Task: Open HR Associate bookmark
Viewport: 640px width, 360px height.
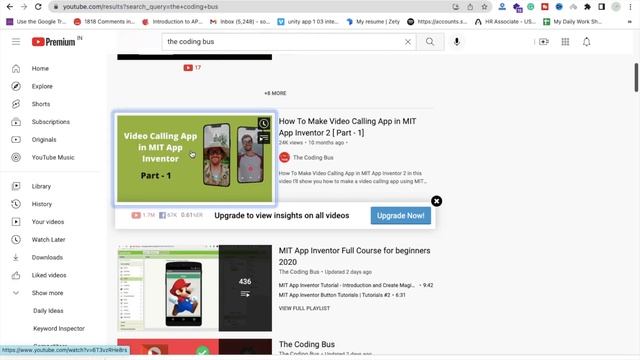Action: click(x=505, y=22)
